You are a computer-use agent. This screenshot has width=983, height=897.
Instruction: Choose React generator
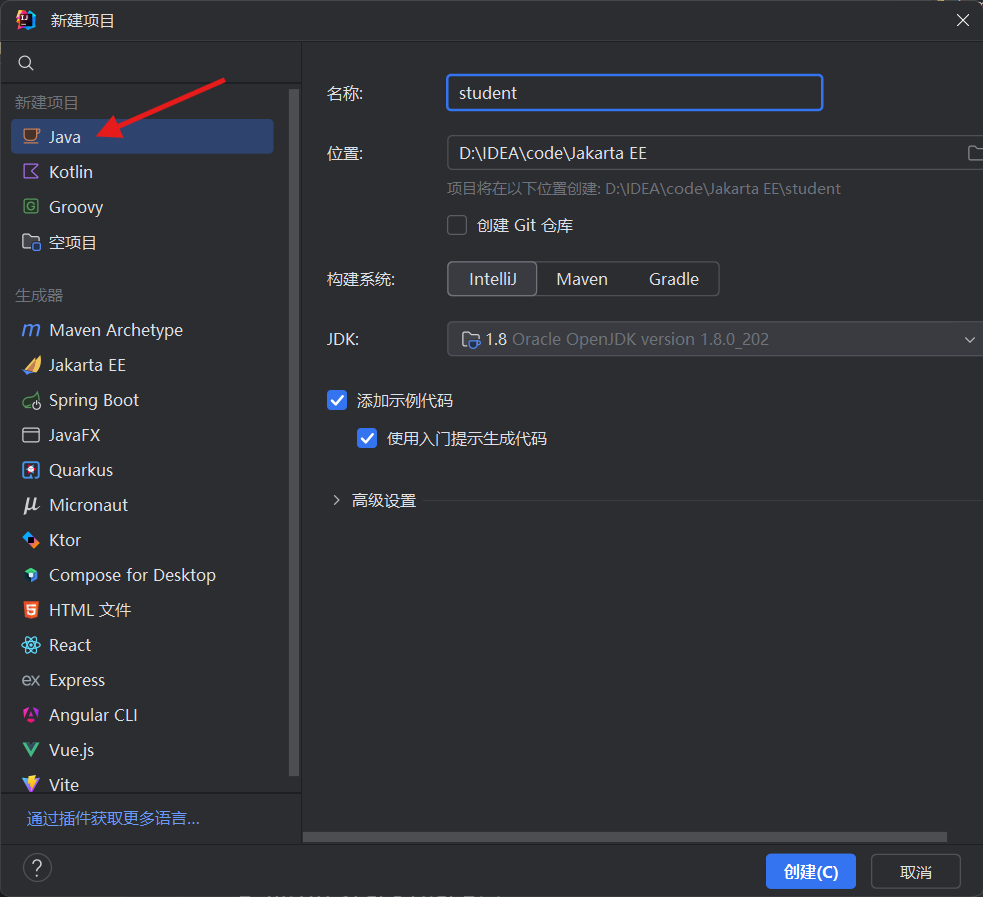point(142,645)
